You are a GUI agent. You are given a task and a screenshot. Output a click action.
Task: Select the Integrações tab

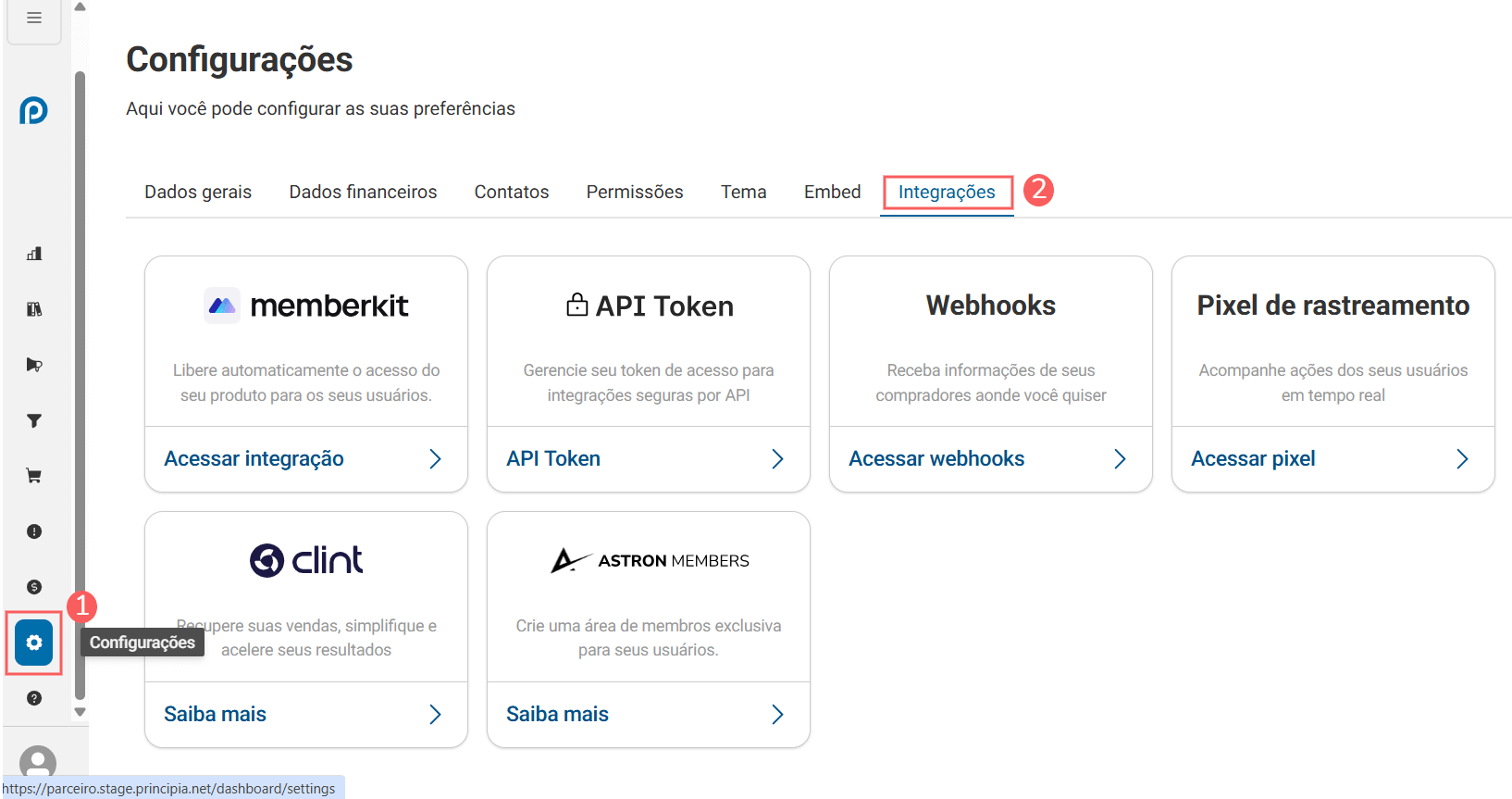947,192
